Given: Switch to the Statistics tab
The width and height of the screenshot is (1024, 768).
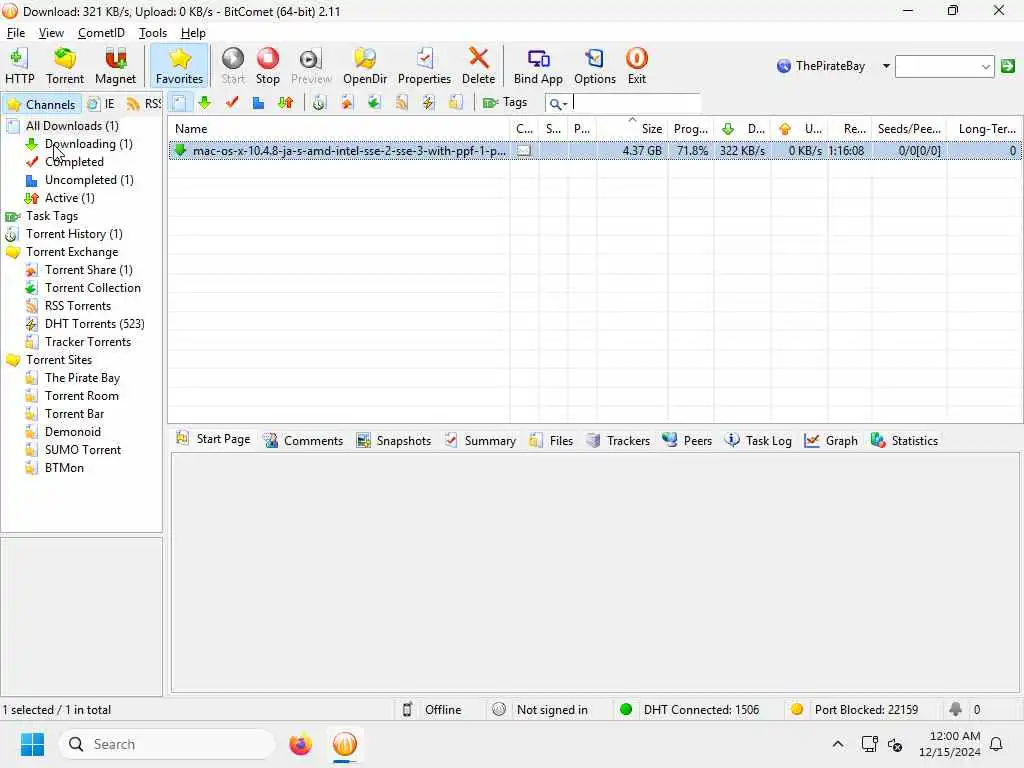Looking at the screenshot, I should pyautogui.click(x=904, y=441).
